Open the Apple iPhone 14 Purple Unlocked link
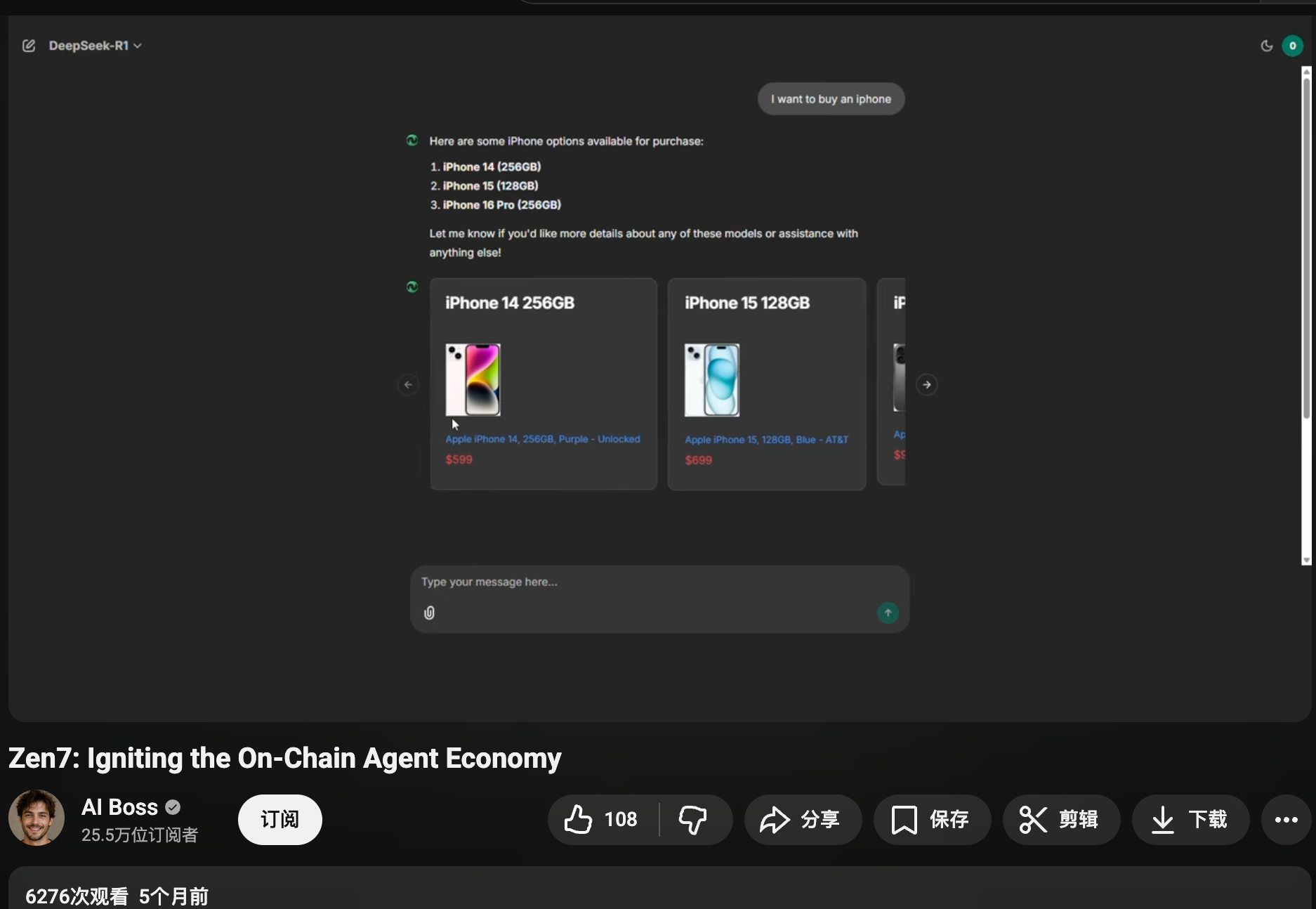Viewport: 1316px width, 909px height. pyautogui.click(x=543, y=439)
